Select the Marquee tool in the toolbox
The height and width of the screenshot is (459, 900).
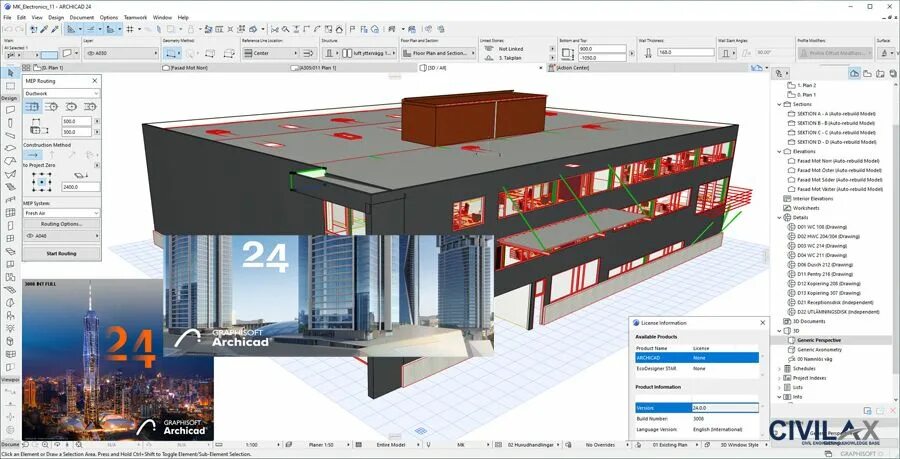(10, 86)
